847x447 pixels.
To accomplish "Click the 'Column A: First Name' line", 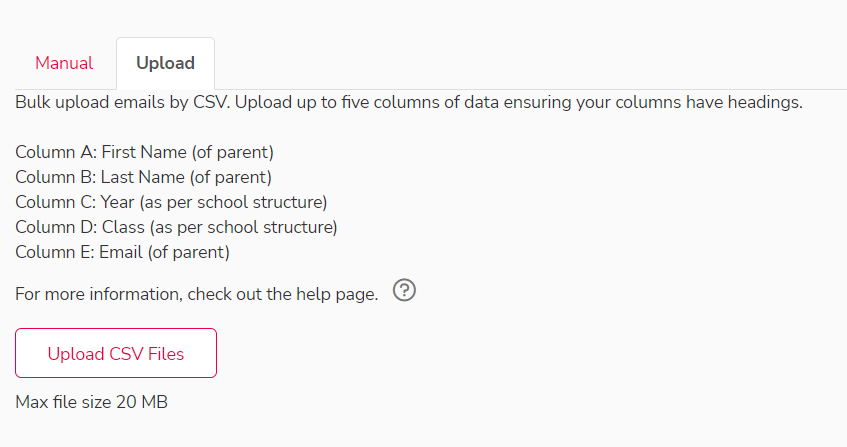I will tap(144, 152).
